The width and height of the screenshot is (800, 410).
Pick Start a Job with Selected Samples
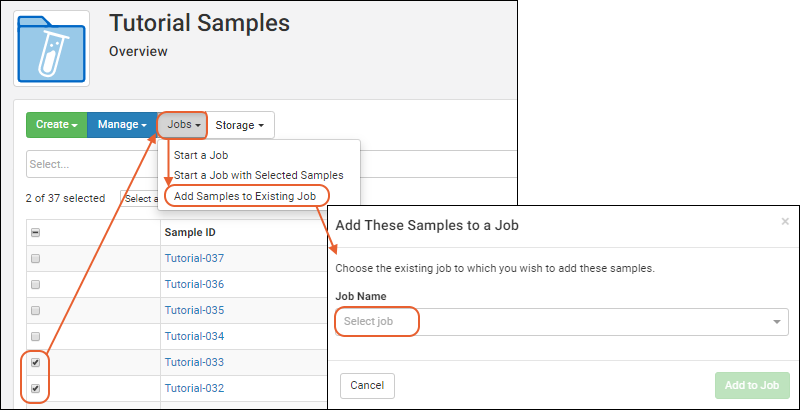coord(258,175)
